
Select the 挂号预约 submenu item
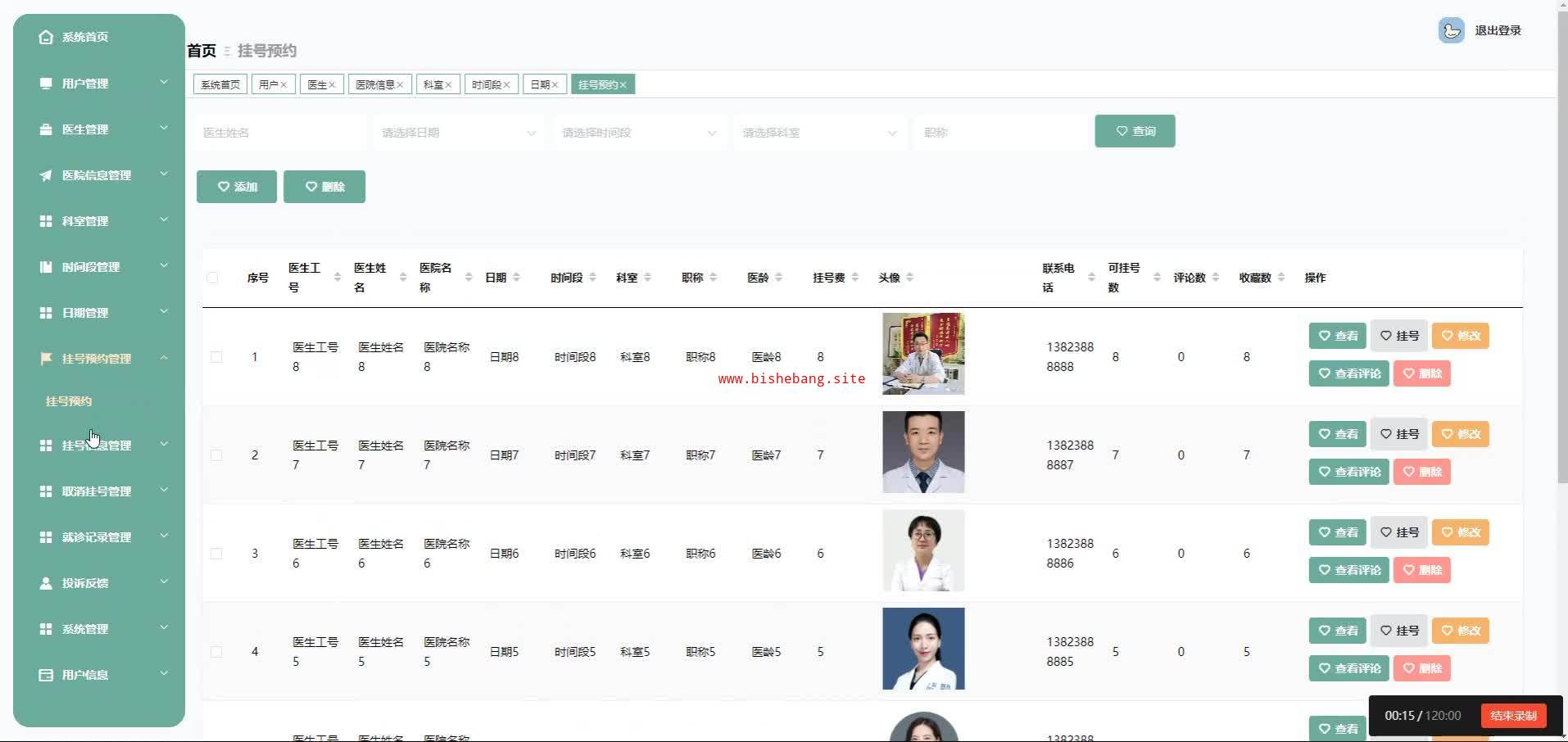(x=69, y=401)
